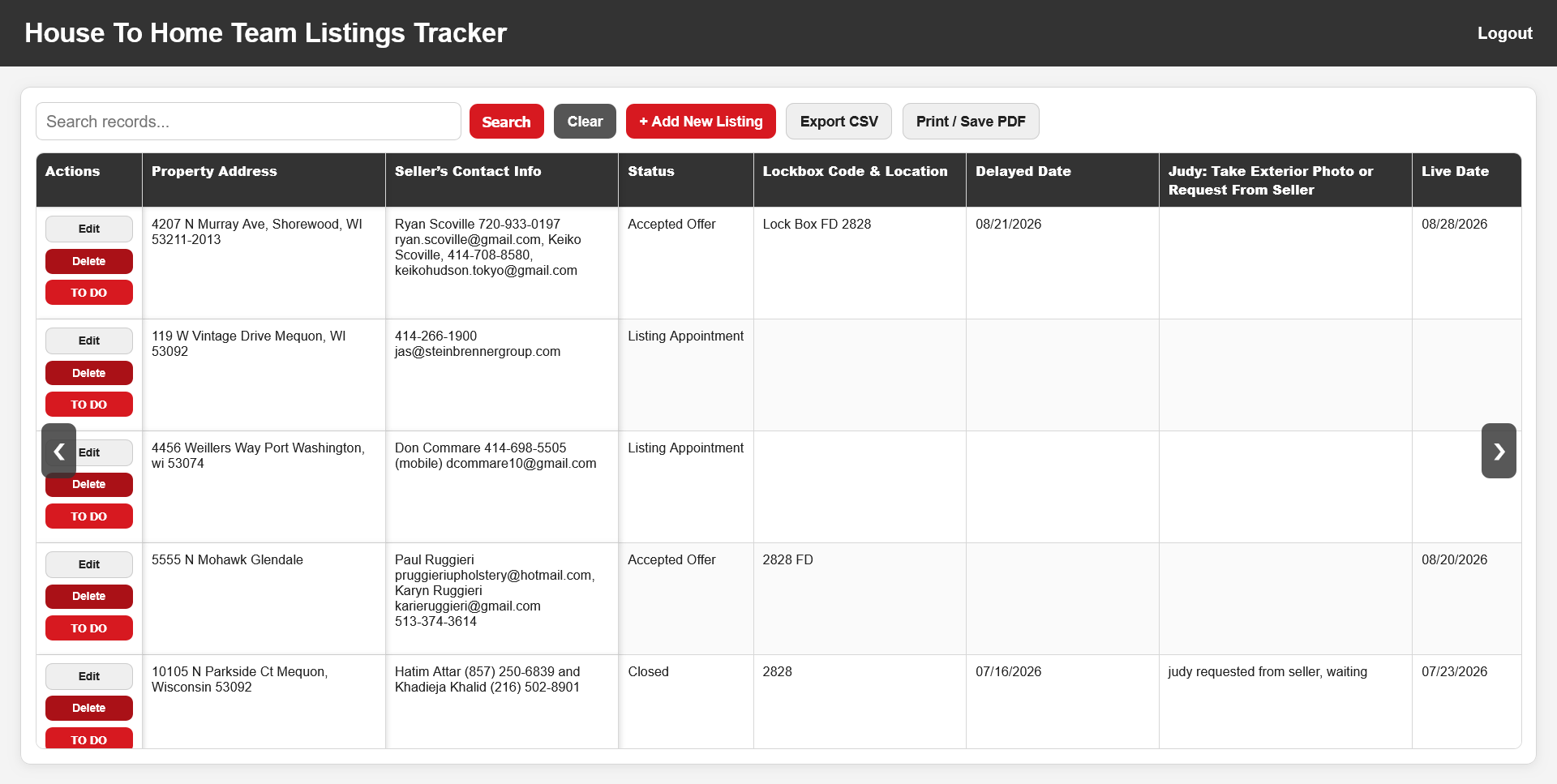
Task: Delete the 5555 N Mohawk Glendale listing
Action: coord(89,597)
